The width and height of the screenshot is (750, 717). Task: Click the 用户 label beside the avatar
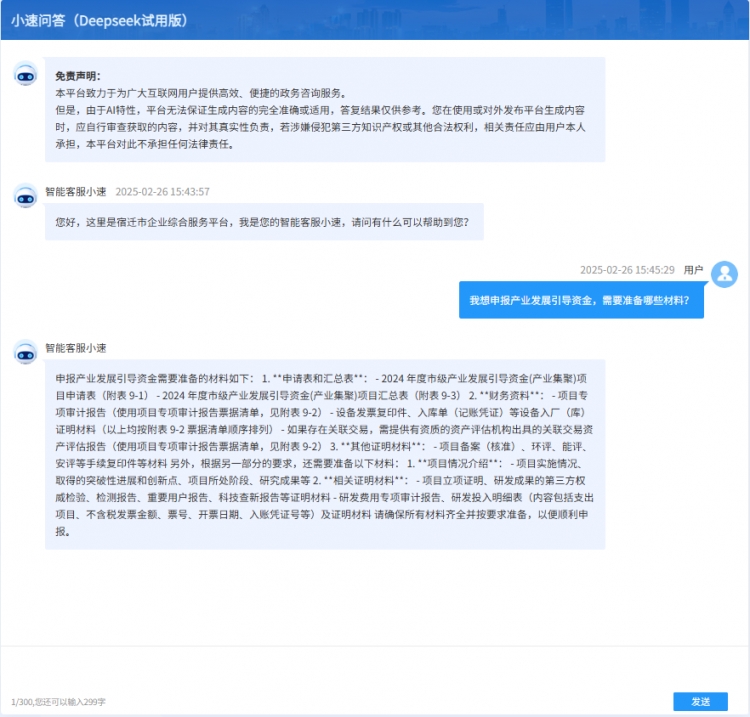click(x=693, y=270)
